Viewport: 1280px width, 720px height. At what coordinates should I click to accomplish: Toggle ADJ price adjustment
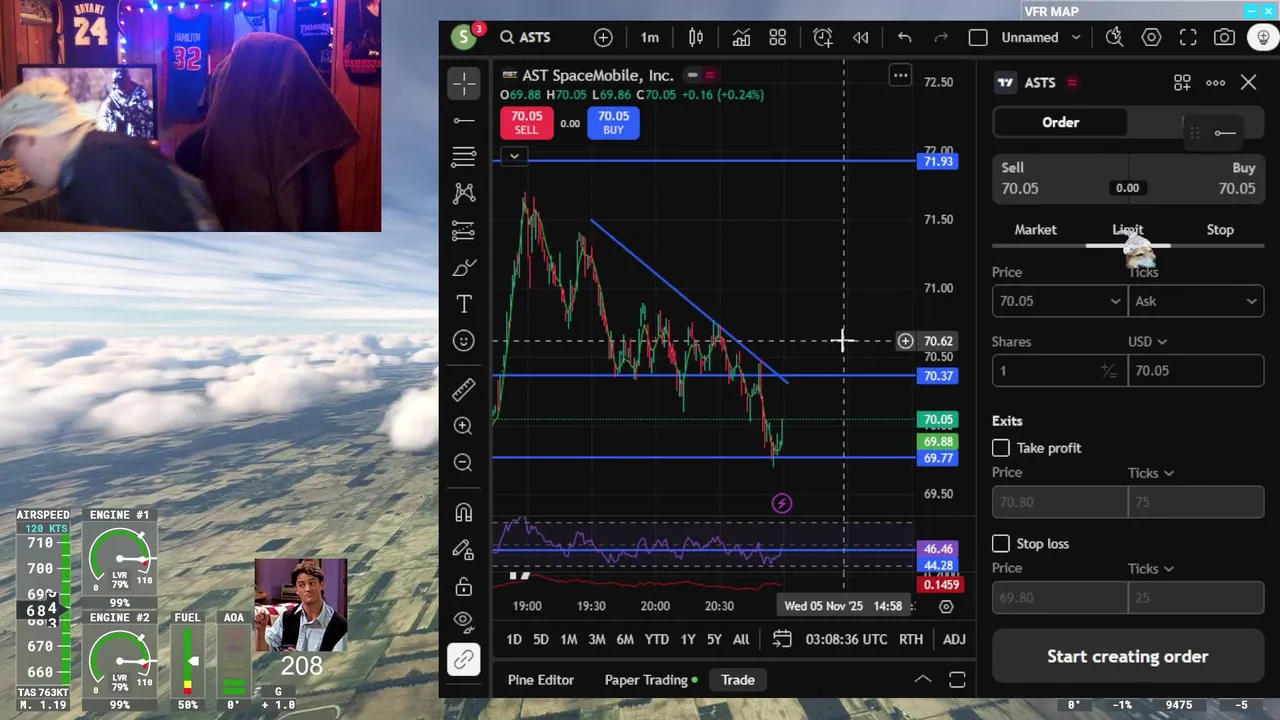coord(954,639)
